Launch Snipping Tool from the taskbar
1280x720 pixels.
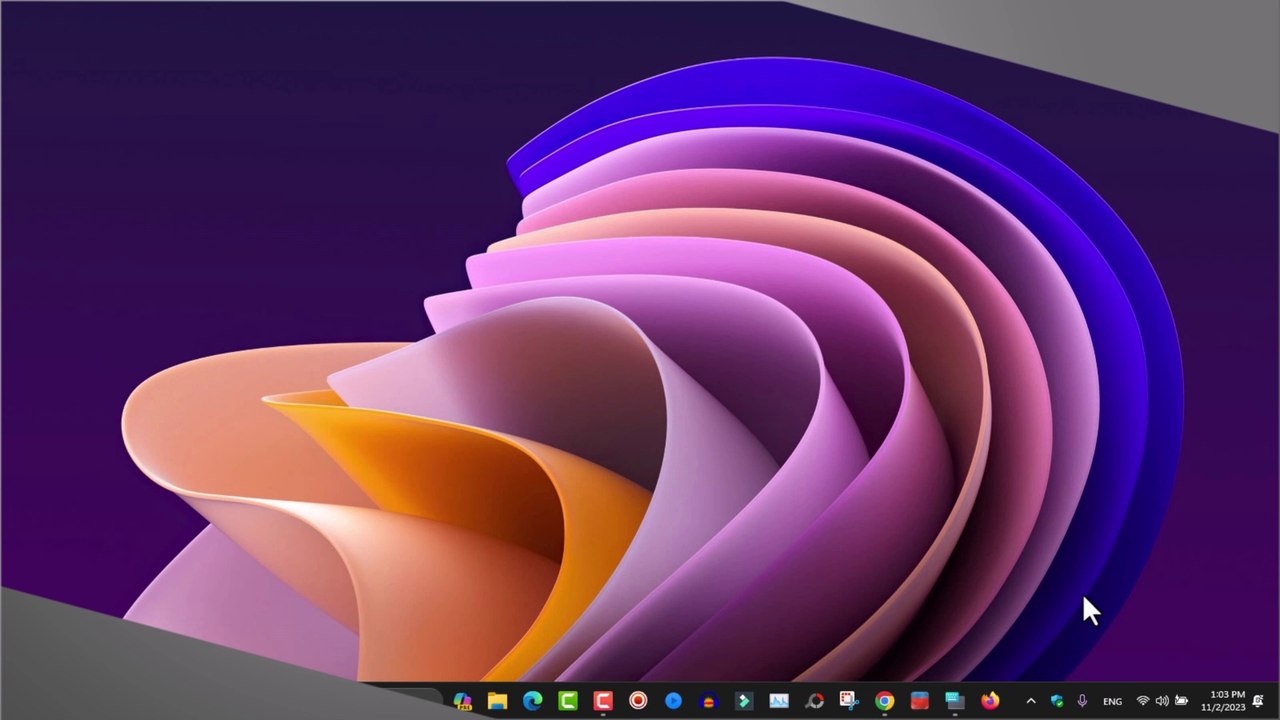click(x=849, y=701)
